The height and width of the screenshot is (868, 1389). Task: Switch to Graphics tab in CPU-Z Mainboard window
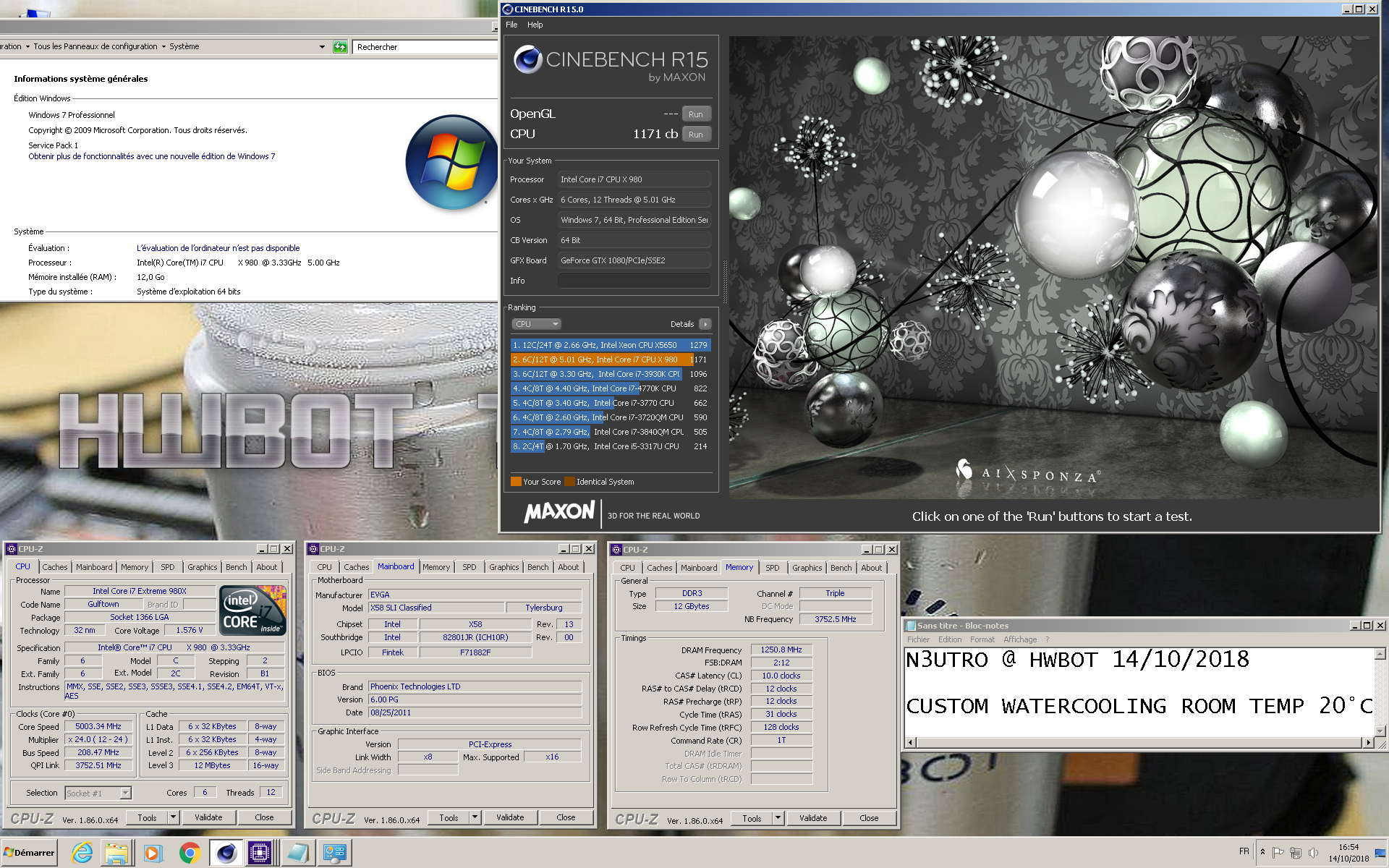[504, 567]
